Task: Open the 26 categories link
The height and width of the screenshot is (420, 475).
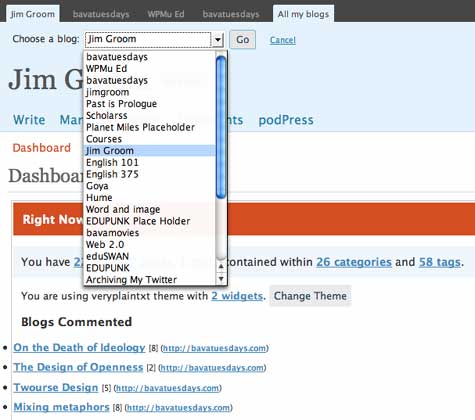Action: pyautogui.click(x=354, y=262)
